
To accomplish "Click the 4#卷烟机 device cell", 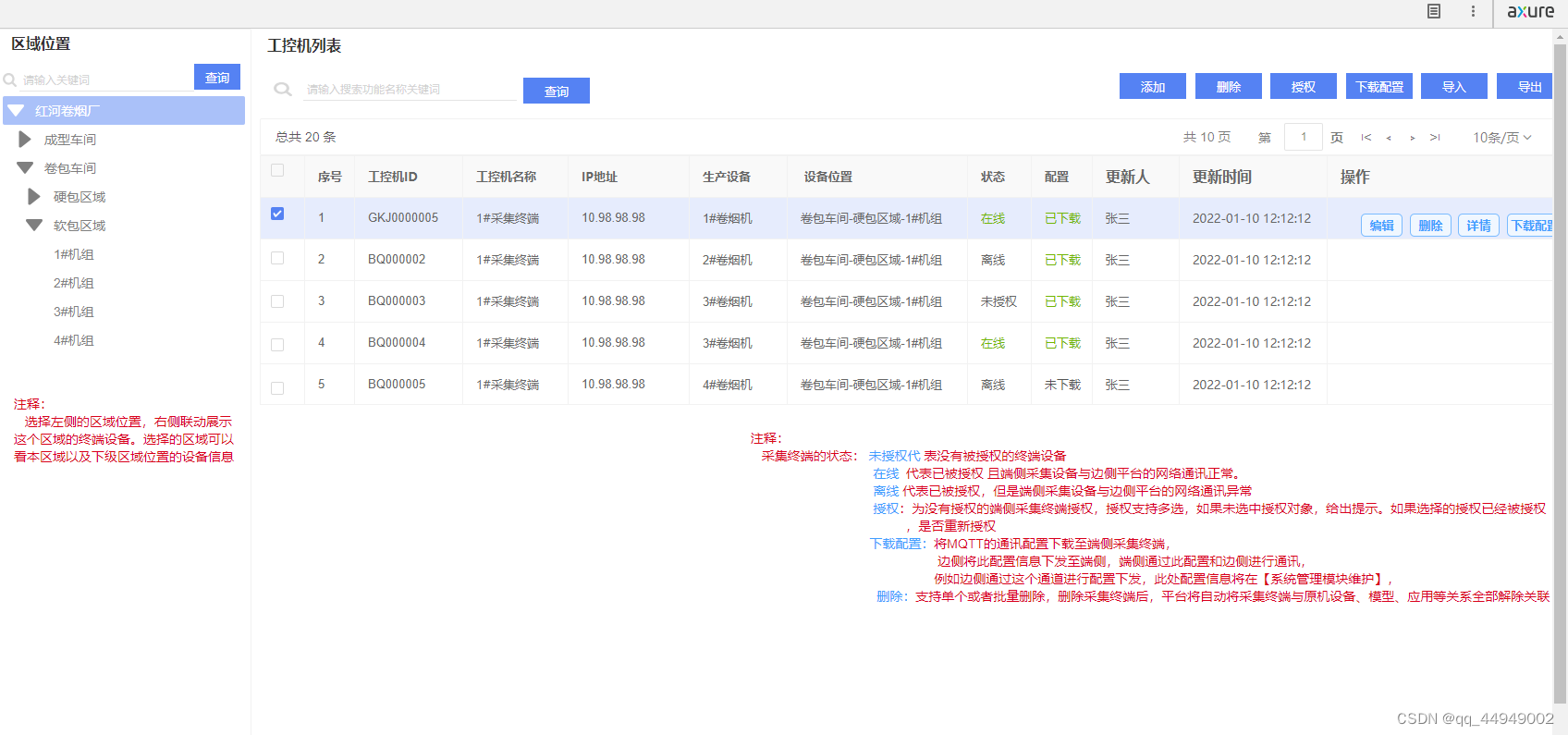I will tap(728, 385).
